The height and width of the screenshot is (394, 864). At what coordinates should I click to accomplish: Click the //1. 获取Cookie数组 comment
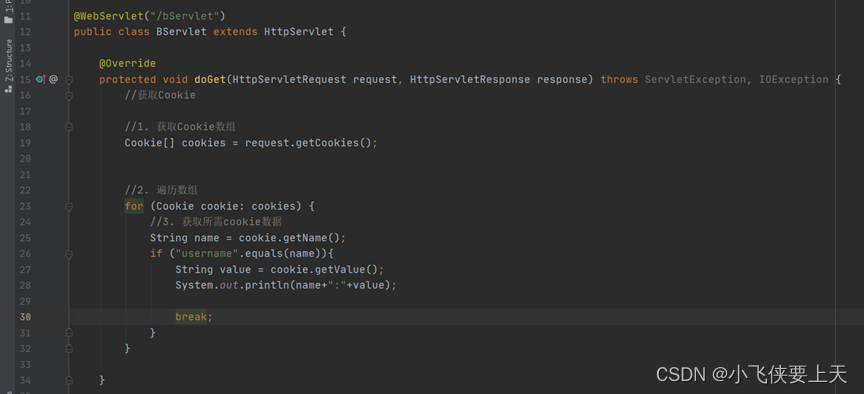click(x=180, y=127)
